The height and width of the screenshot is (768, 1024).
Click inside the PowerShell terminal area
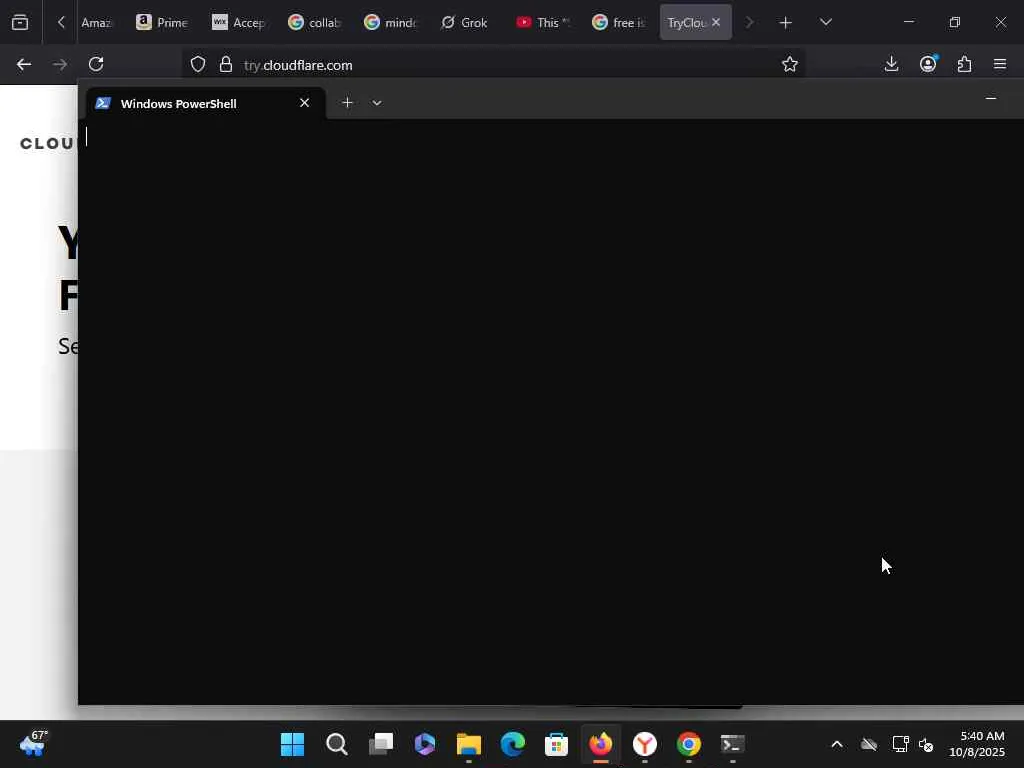tap(551, 411)
